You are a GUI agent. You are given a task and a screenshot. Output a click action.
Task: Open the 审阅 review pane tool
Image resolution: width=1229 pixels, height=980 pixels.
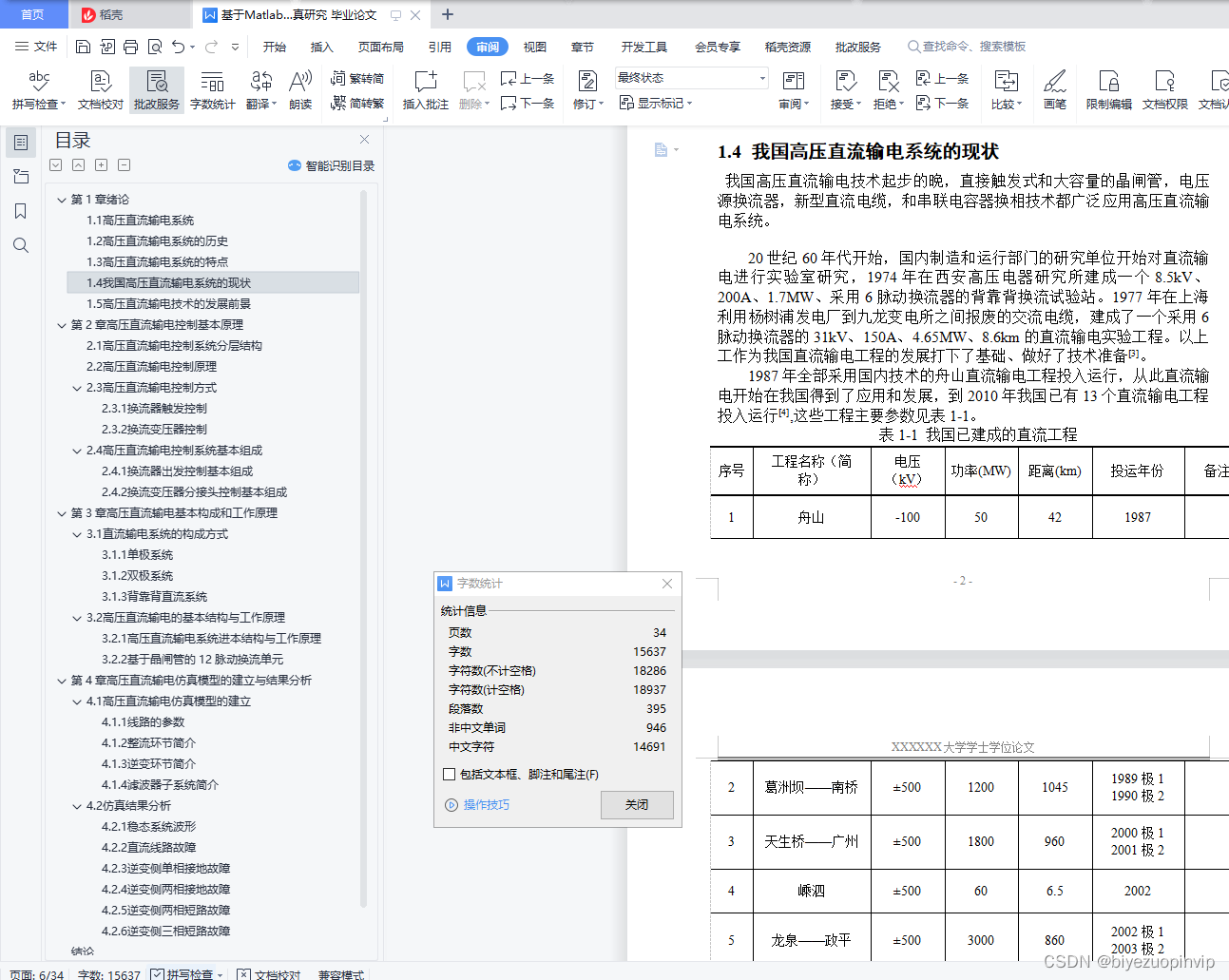[794, 90]
